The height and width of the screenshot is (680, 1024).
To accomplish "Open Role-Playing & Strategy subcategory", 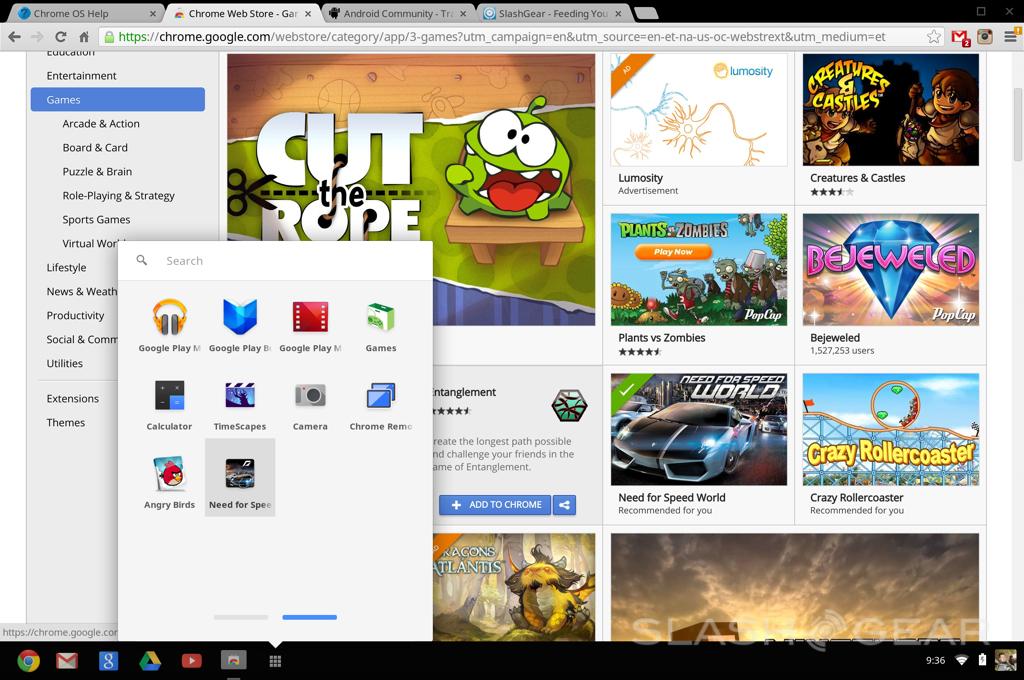I will (x=118, y=195).
